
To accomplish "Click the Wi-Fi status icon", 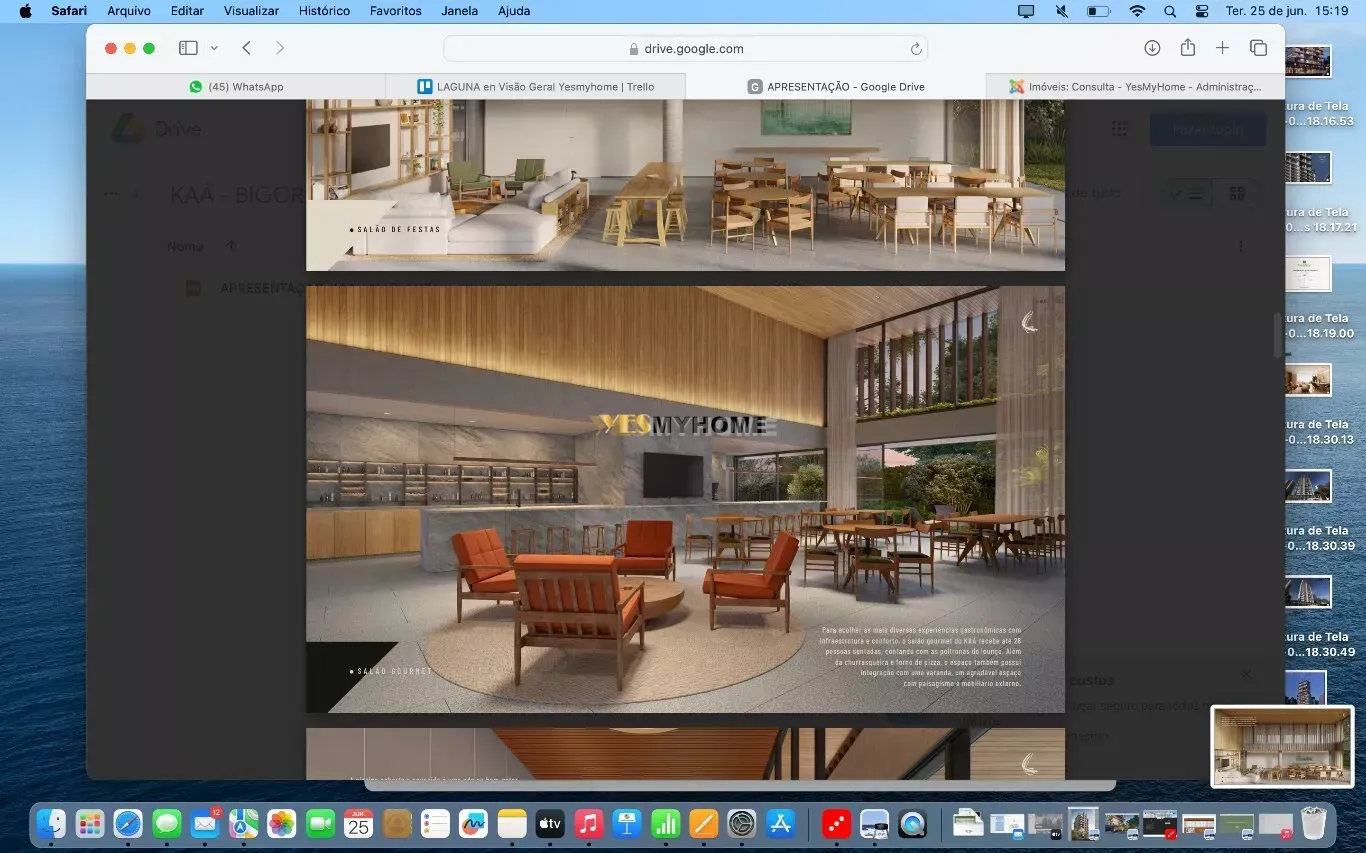I will [x=1137, y=11].
